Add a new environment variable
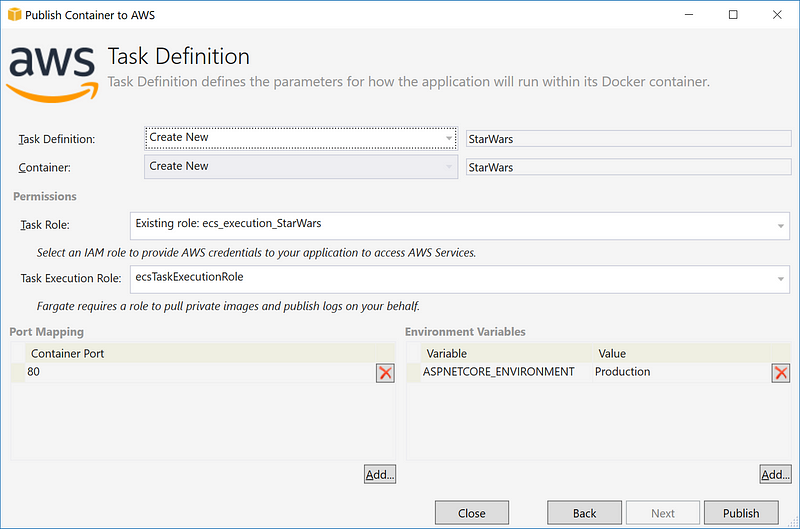800x529 pixels. pos(774,474)
